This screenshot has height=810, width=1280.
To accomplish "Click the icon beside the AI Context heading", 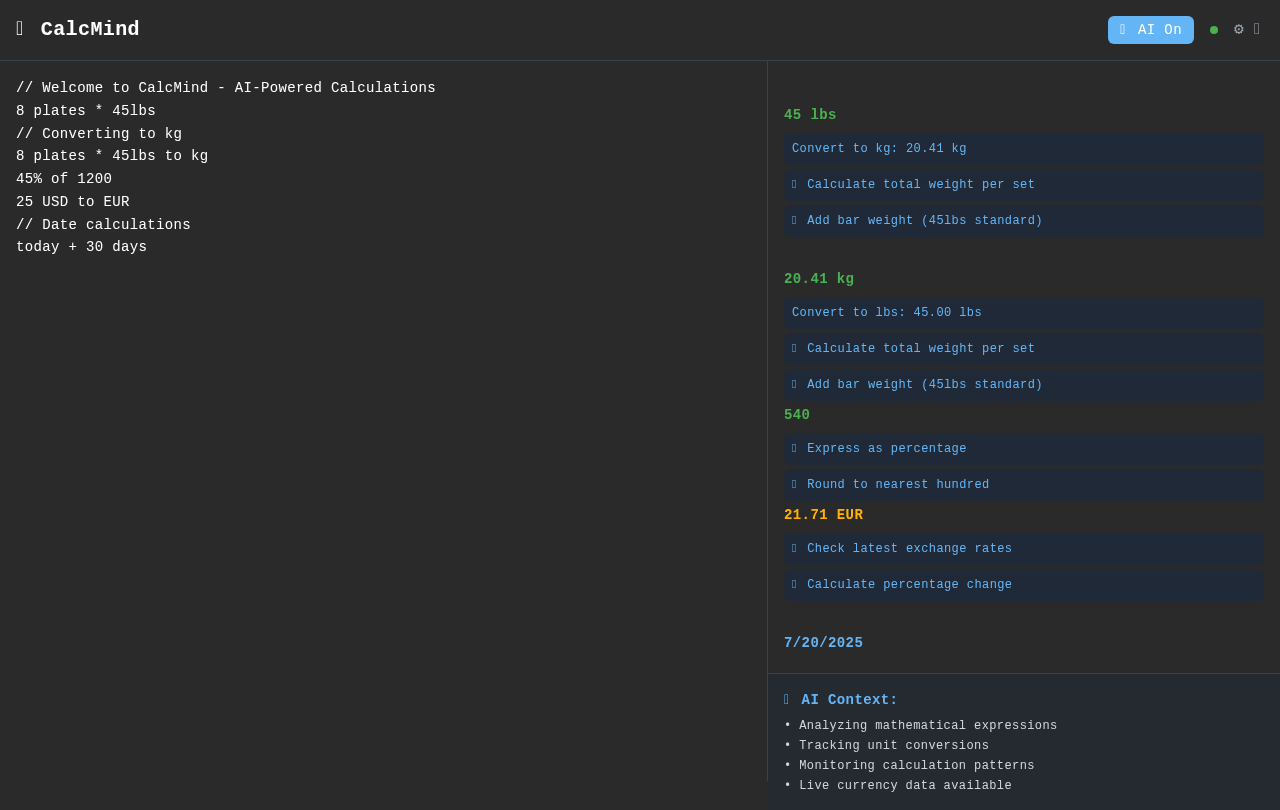I will pos(787,700).
